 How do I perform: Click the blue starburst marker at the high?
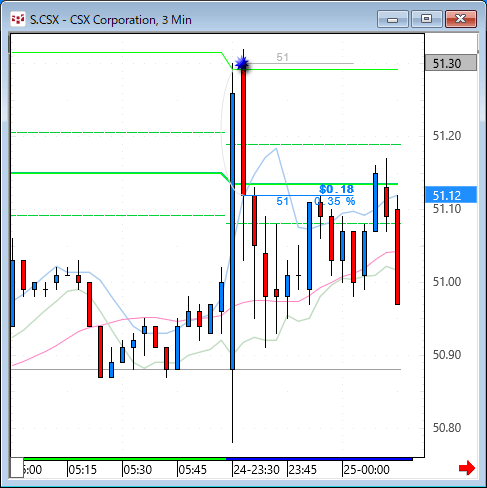242,63
